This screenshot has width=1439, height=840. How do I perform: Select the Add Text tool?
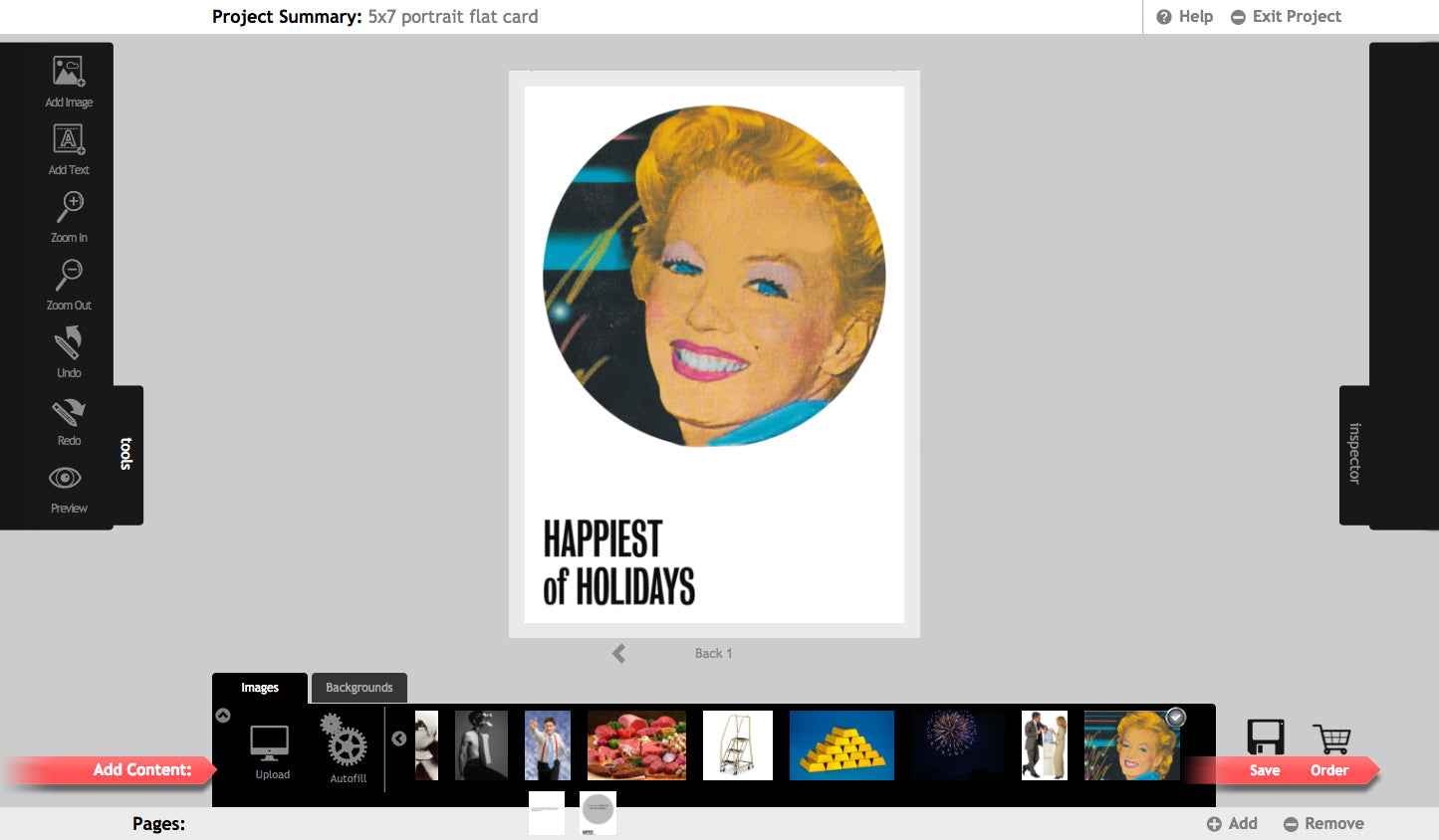69,149
